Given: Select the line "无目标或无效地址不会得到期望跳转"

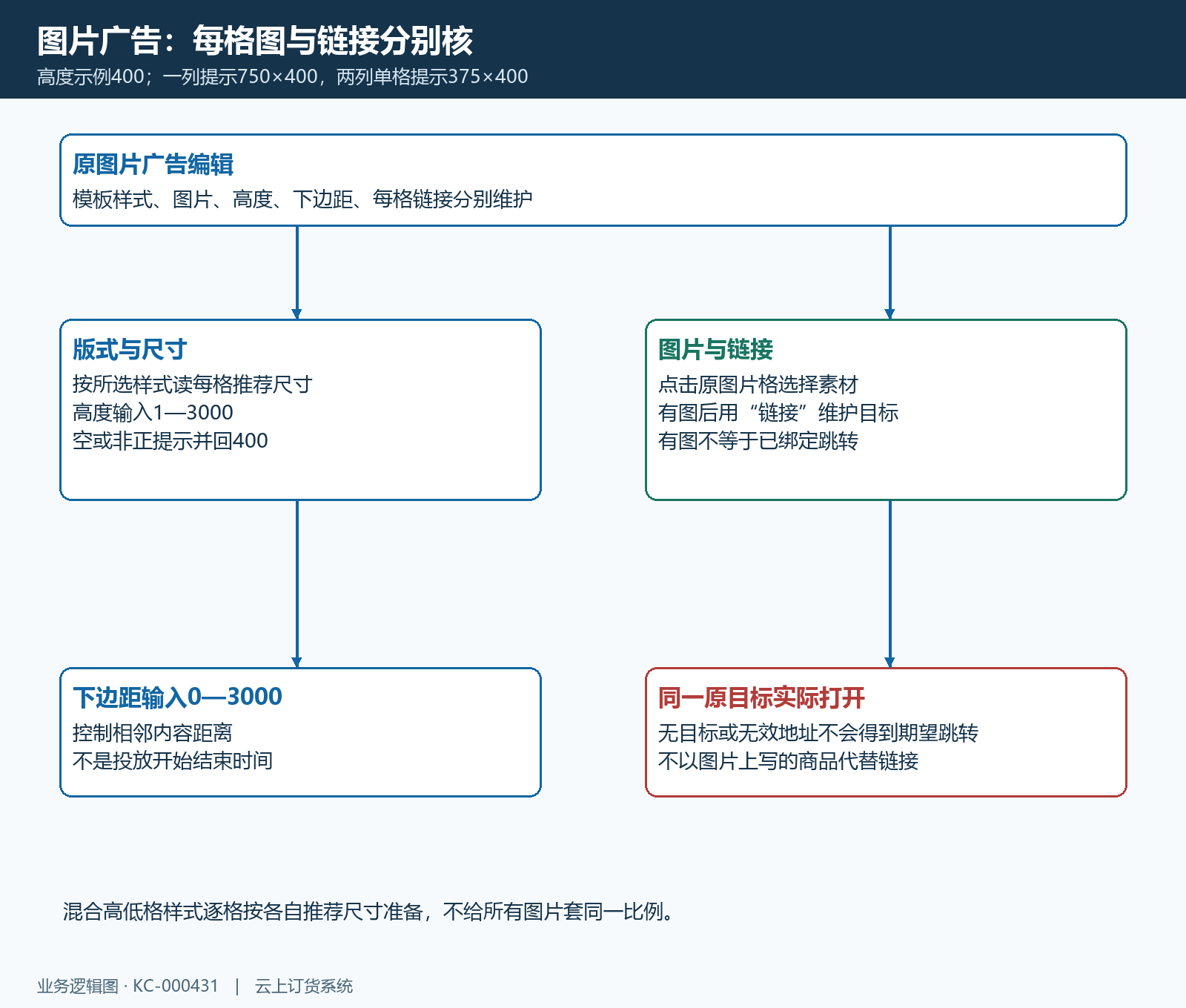Looking at the screenshot, I should tap(818, 732).
